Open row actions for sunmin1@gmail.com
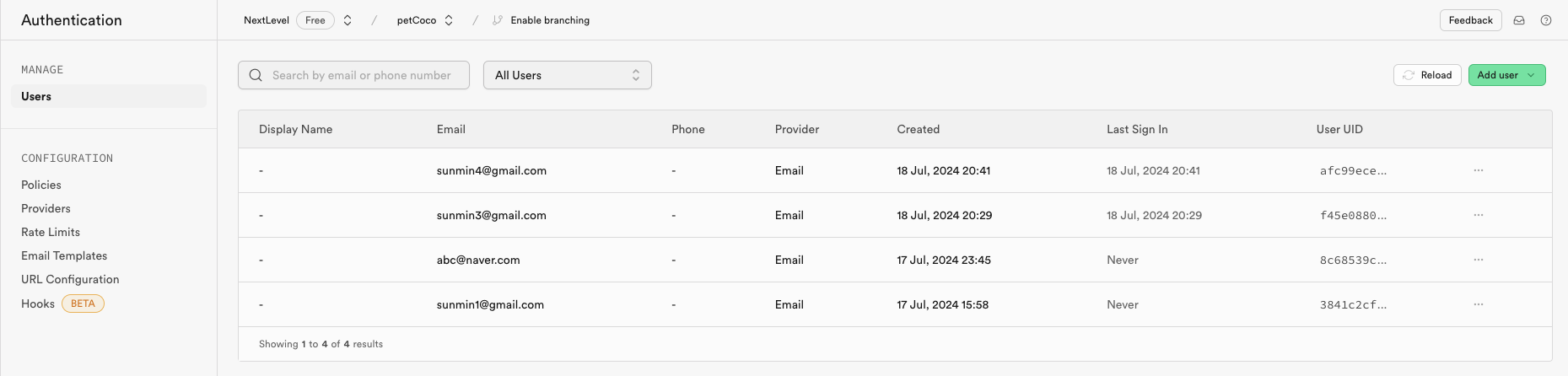The height and width of the screenshot is (376, 1568). tap(1479, 304)
